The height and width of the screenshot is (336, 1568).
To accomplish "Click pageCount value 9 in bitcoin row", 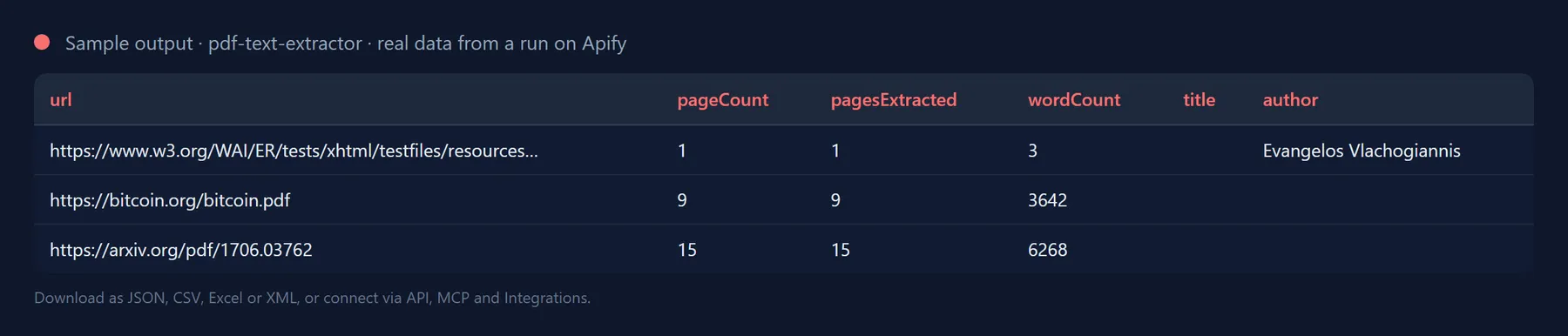I will coord(682,200).
